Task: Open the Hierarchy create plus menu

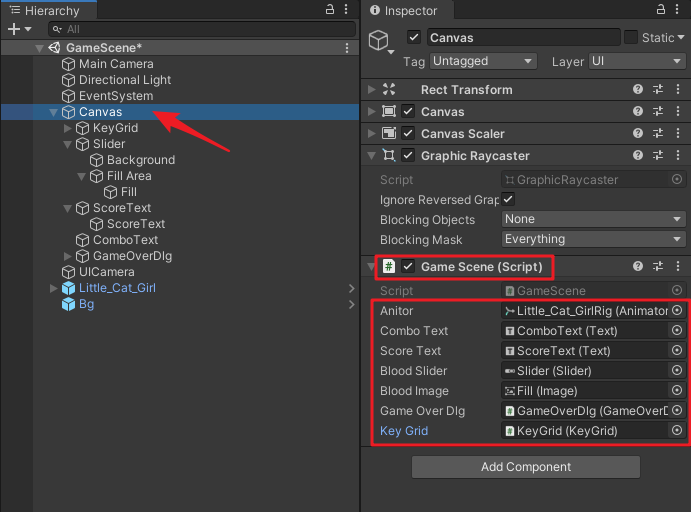Action: point(19,29)
